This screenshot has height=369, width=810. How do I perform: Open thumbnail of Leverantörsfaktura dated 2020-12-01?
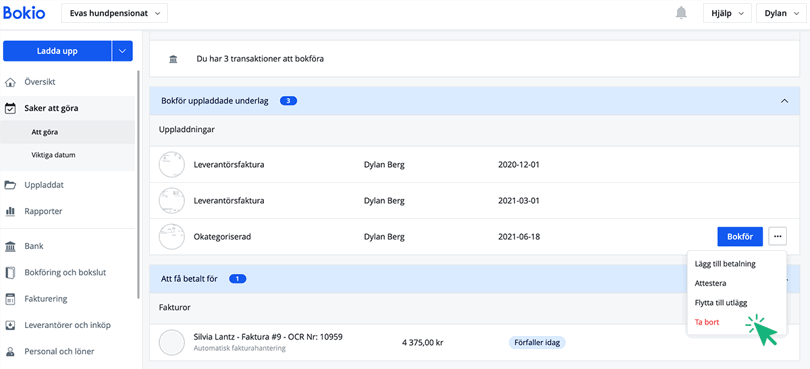pyautogui.click(x=172, y=165)
